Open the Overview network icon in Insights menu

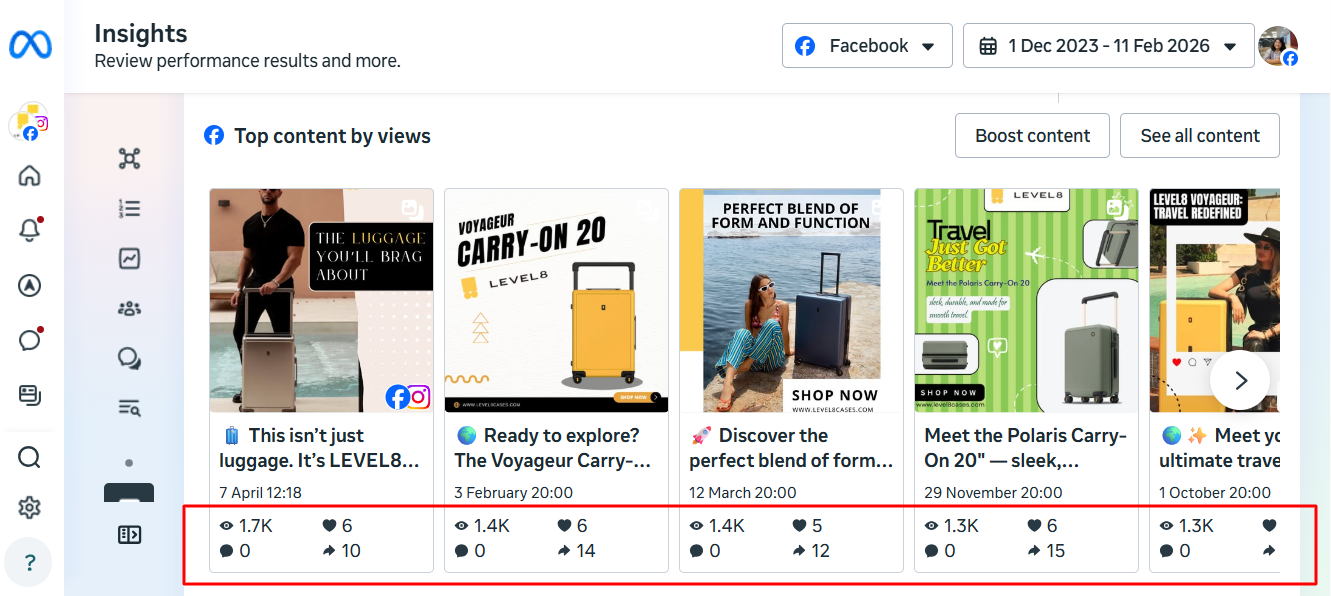pyautogui.click(x=129, y=159)
